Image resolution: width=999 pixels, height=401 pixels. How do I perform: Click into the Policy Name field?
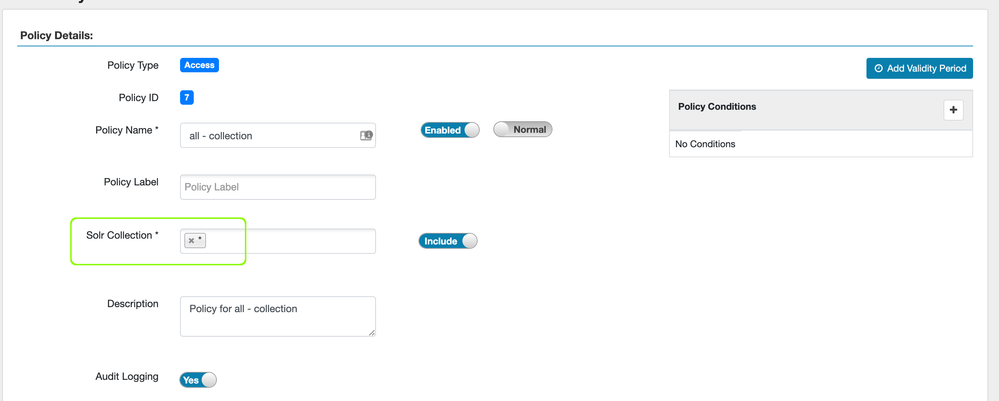click(x=270, y=136)
